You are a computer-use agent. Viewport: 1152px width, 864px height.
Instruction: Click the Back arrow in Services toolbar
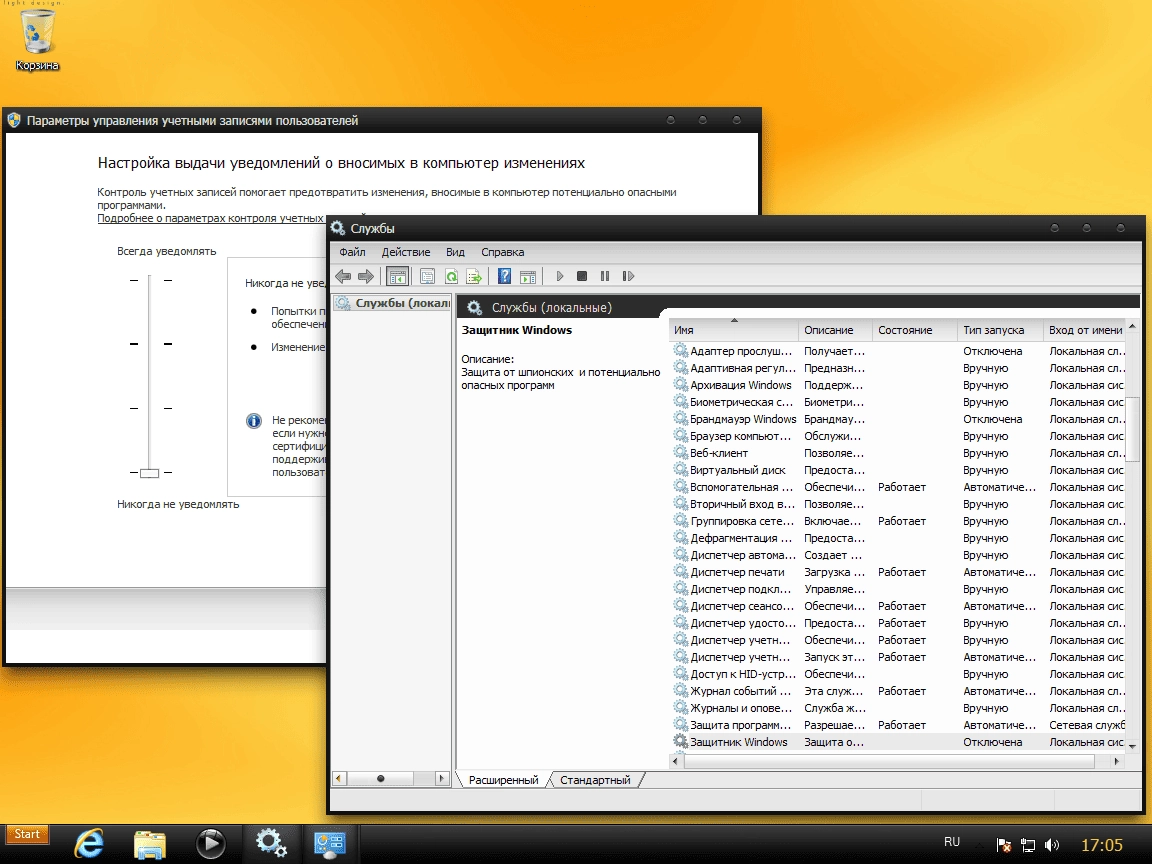click(343, 276)
